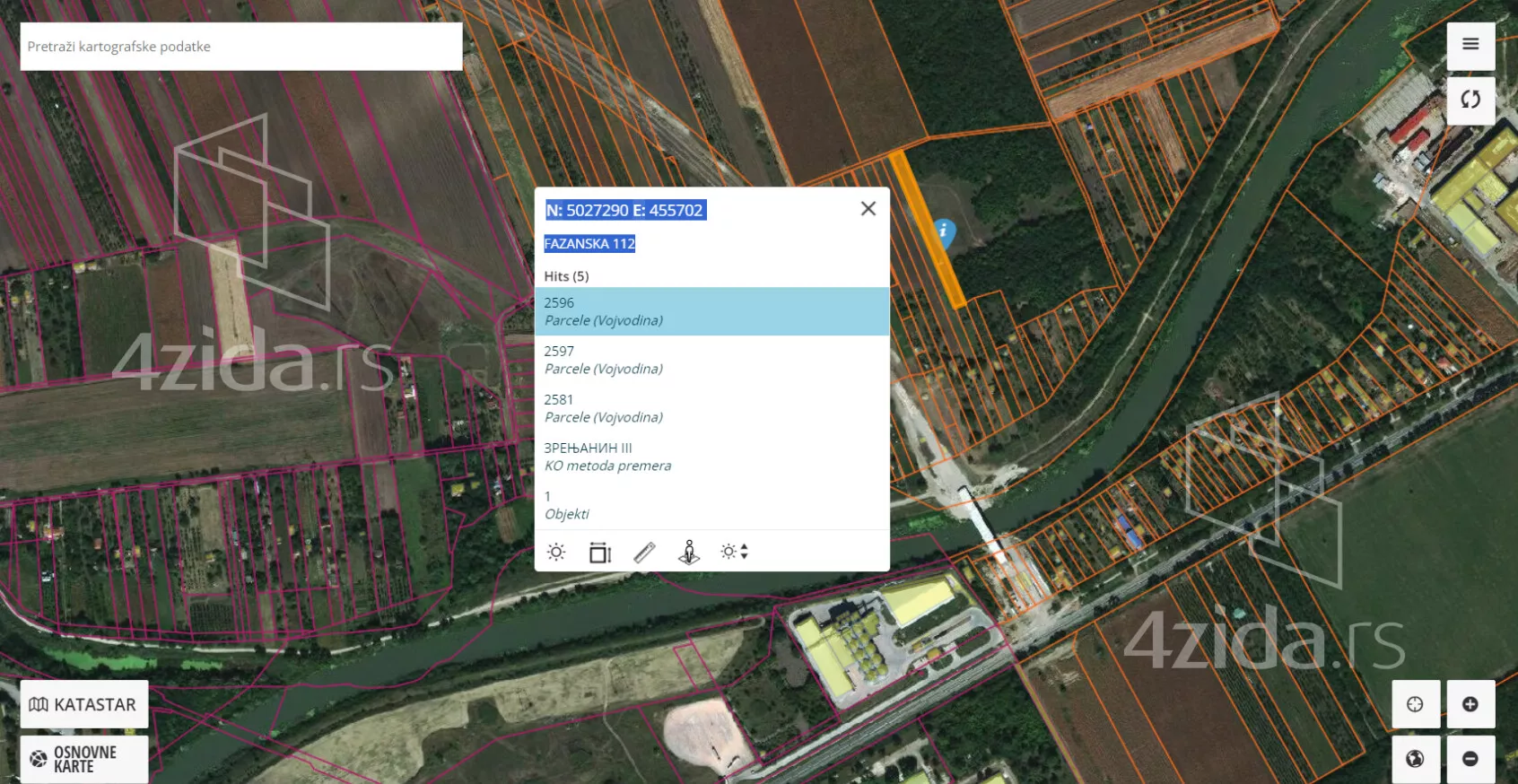
Task: Close the parcel info popup
Action: point(868,209)
